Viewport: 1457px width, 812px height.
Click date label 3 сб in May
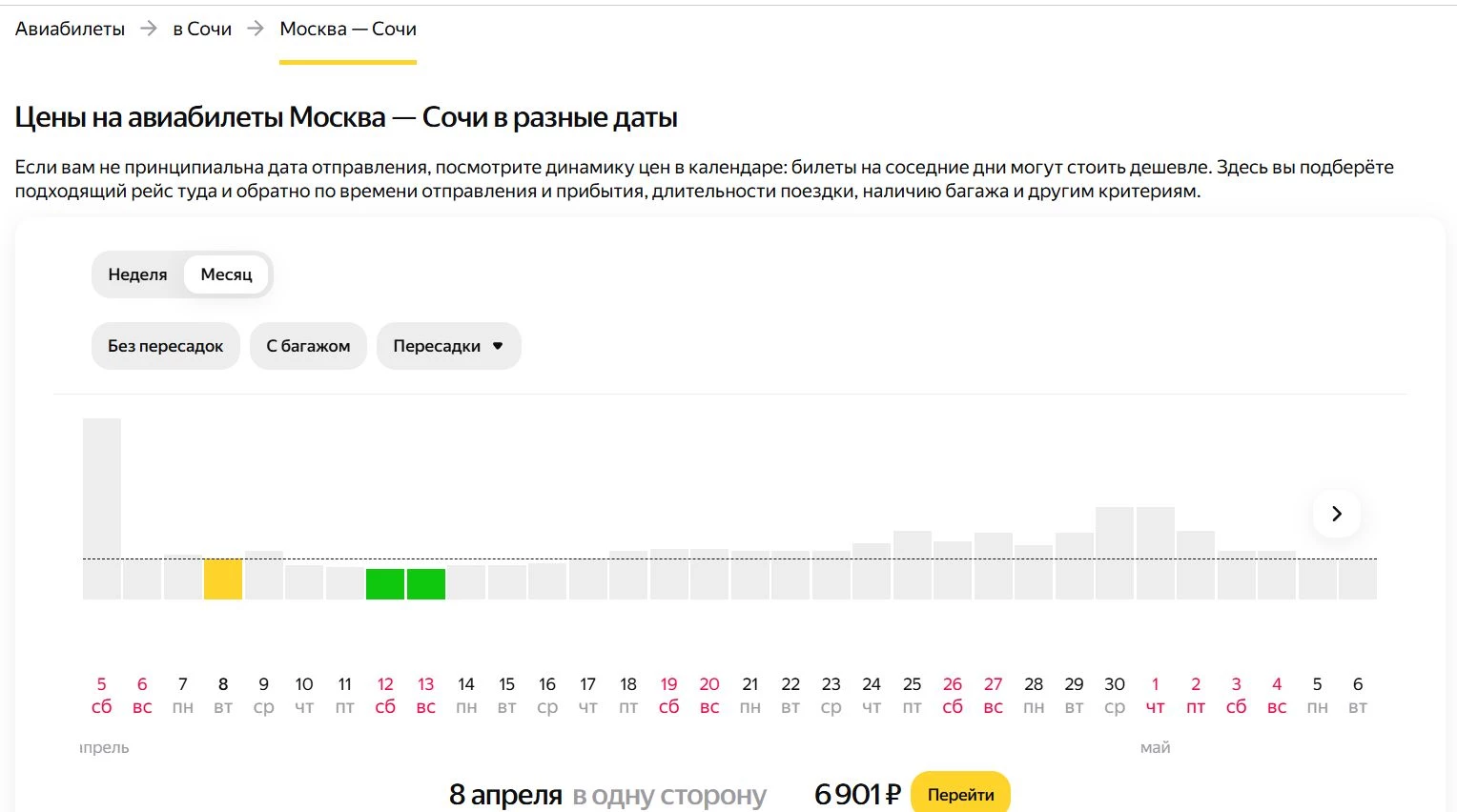pyautogui.click(x=1237, y=696)
